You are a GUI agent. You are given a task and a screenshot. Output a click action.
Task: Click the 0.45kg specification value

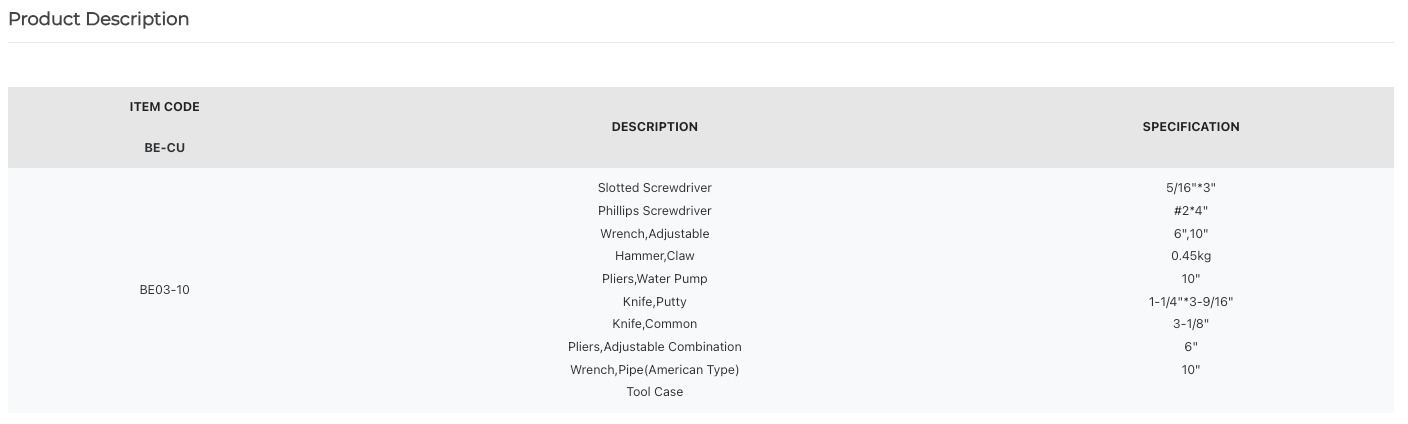point(1191,256)
